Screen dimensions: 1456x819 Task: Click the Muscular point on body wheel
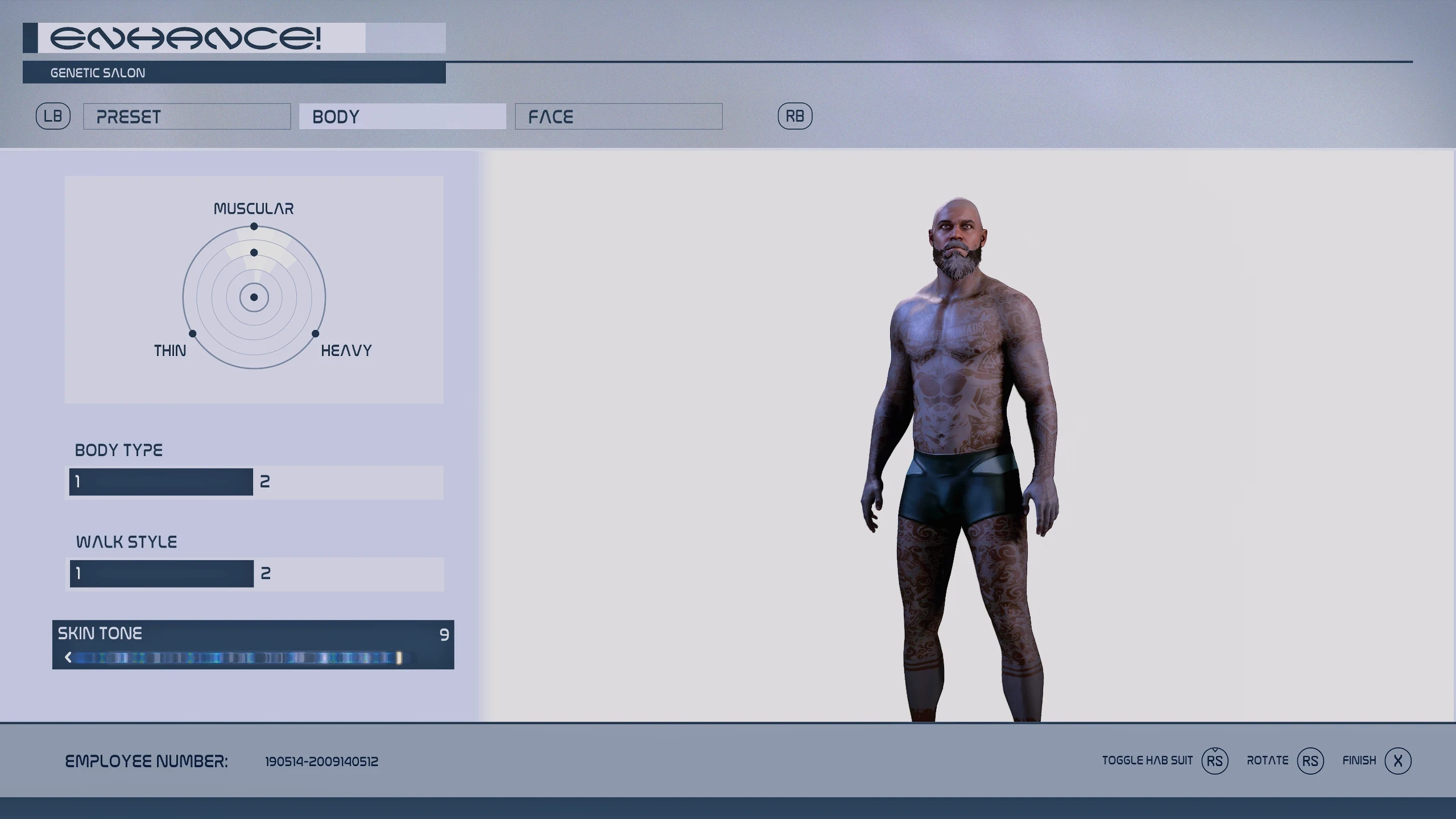click(254, 226)
